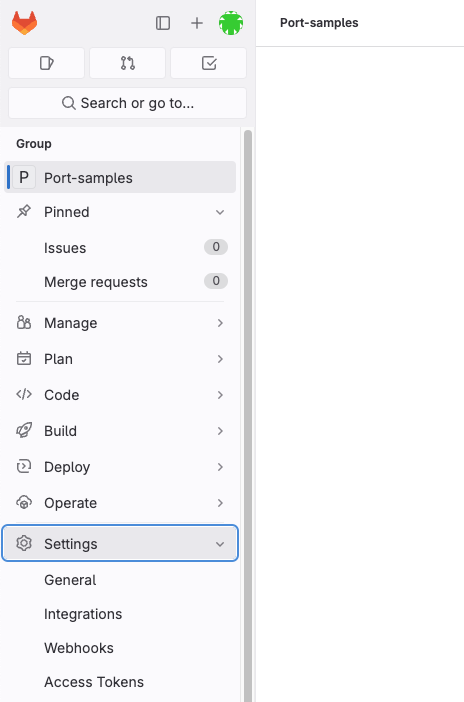Open the to-do list checkmark icon
This screenshot has height=702, width=464.
209,63
